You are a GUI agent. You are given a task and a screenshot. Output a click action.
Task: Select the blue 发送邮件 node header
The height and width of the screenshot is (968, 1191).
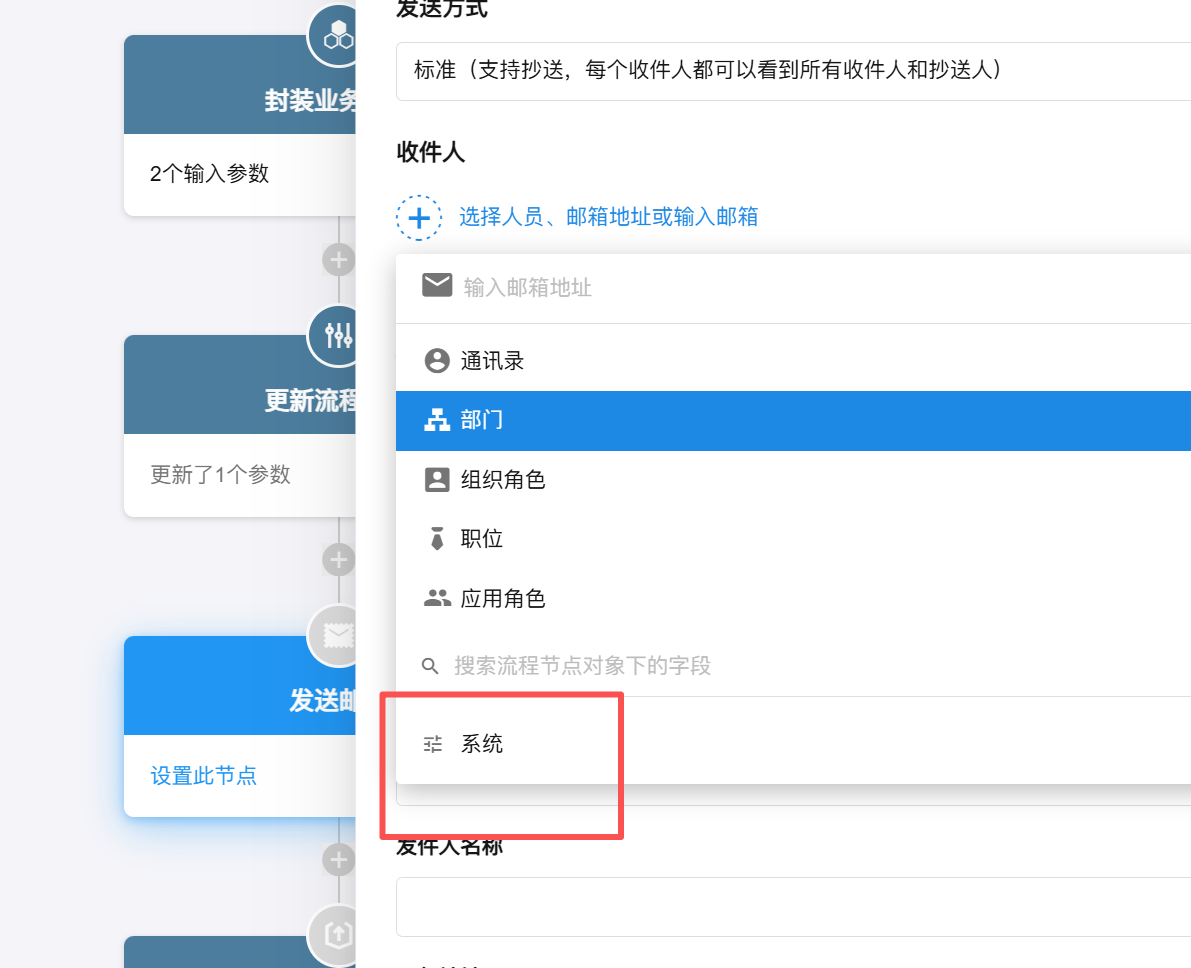pos(239,685)
